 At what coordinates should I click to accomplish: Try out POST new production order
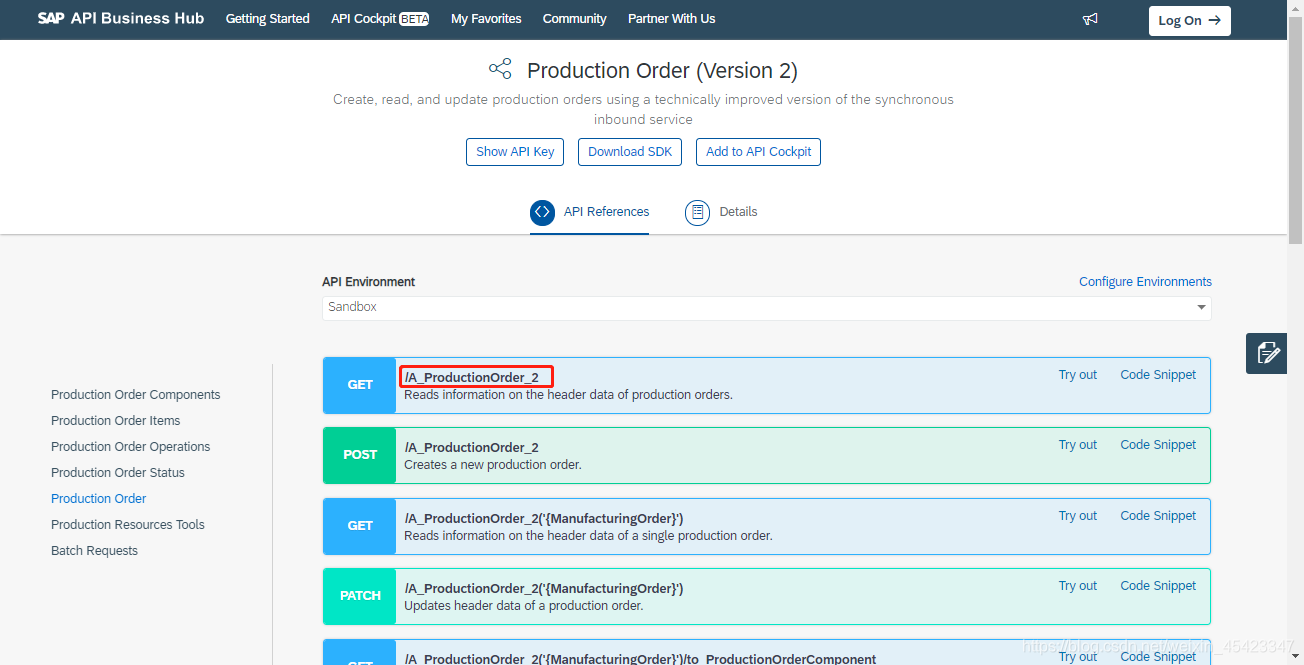1077,445
